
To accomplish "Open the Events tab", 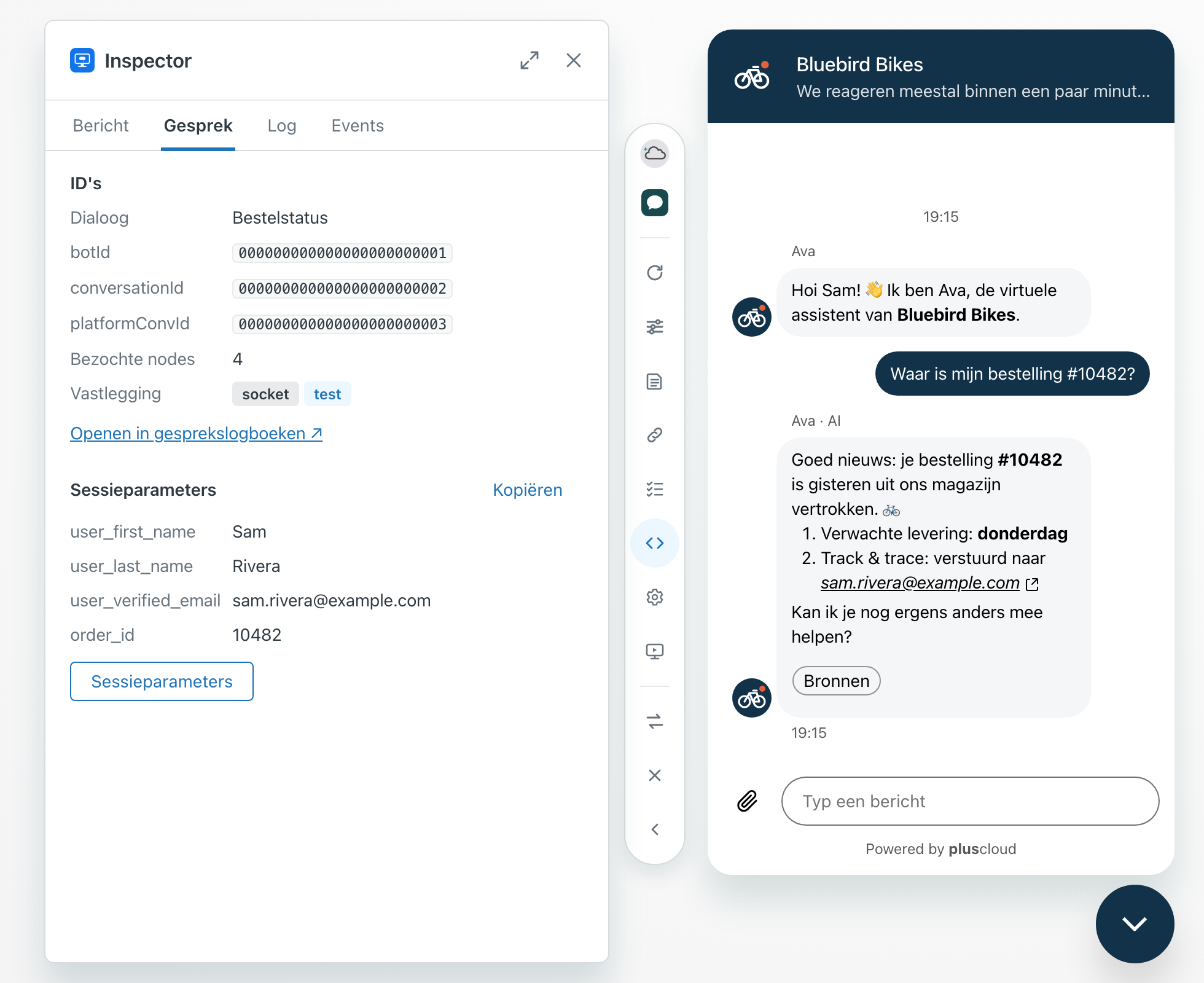I will (x=358, y=126).
